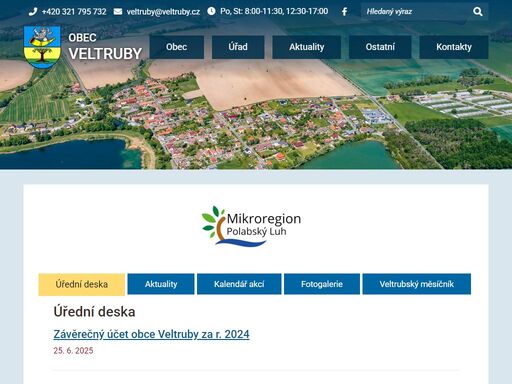Open Závěrečný účet obce Veltruby link

(151, 334)
